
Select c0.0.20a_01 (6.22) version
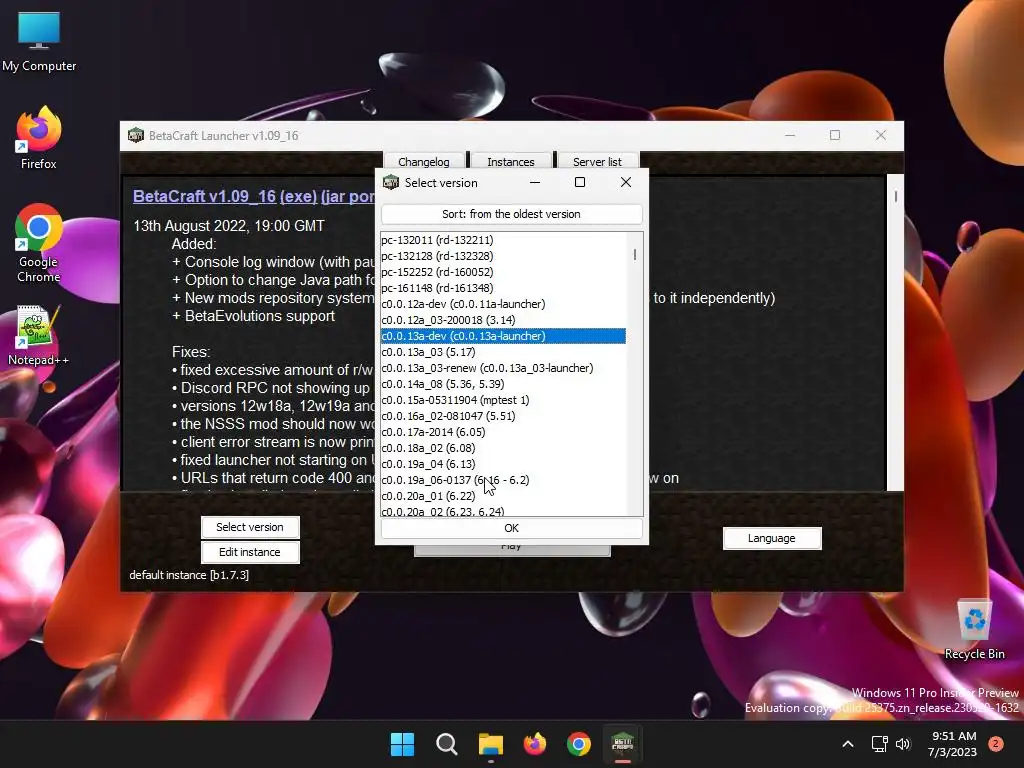[x=504, y=496]
